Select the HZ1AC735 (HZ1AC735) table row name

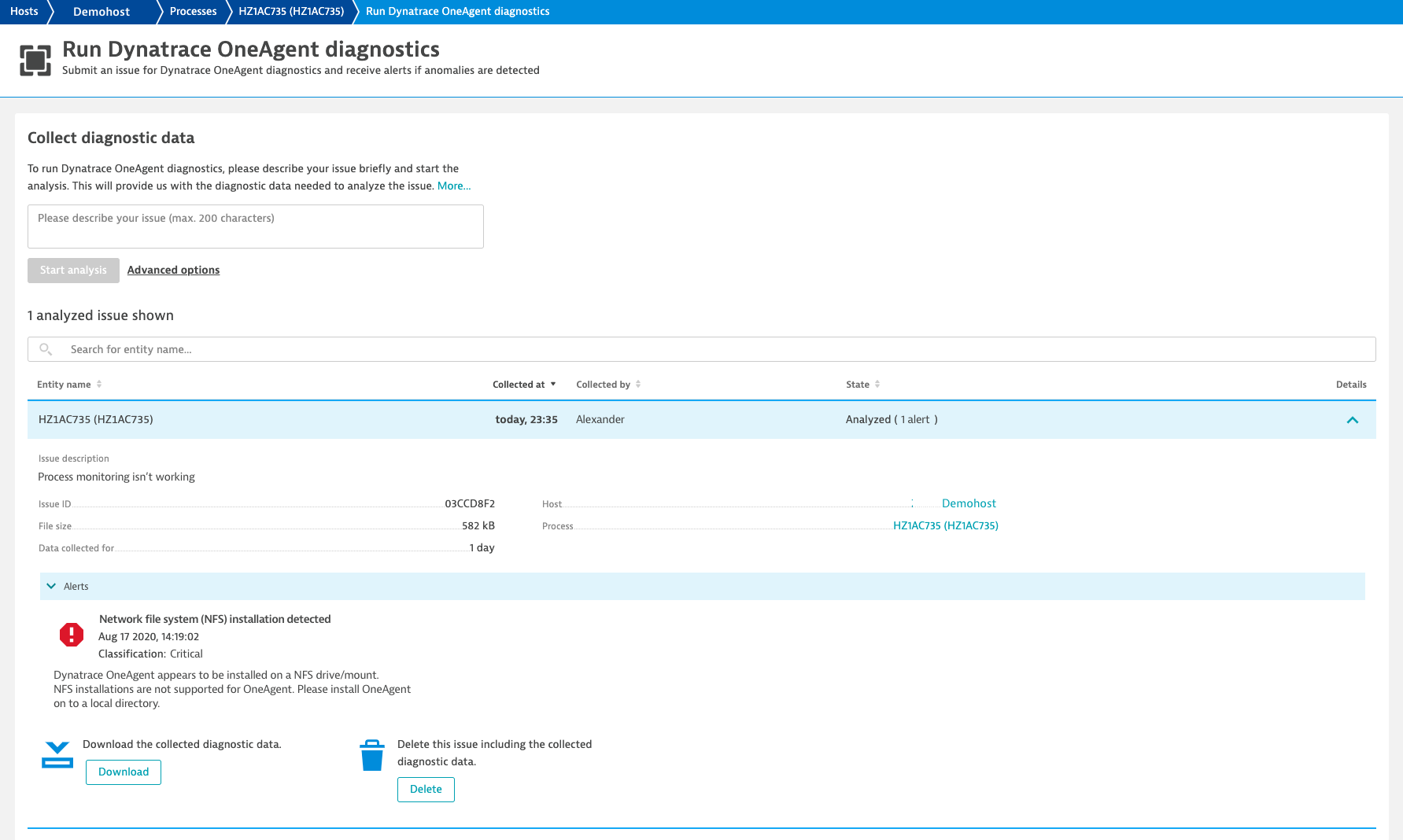tap(96, 420)
